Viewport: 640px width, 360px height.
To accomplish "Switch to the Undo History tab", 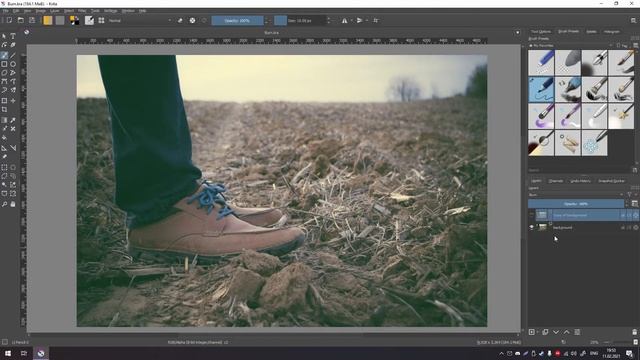I will point(580,181).
